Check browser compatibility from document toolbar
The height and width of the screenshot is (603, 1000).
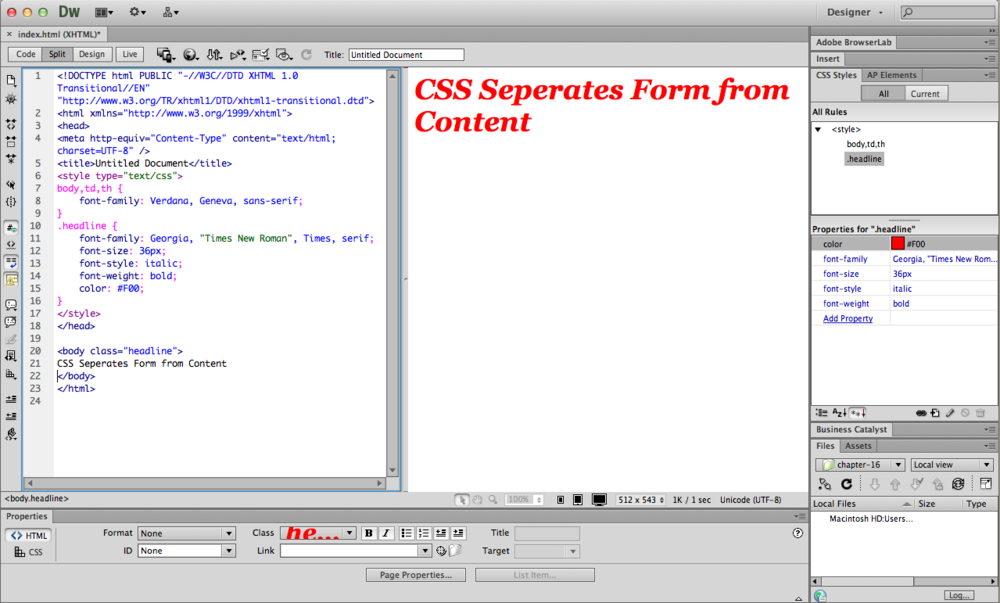tap(260, 54)
